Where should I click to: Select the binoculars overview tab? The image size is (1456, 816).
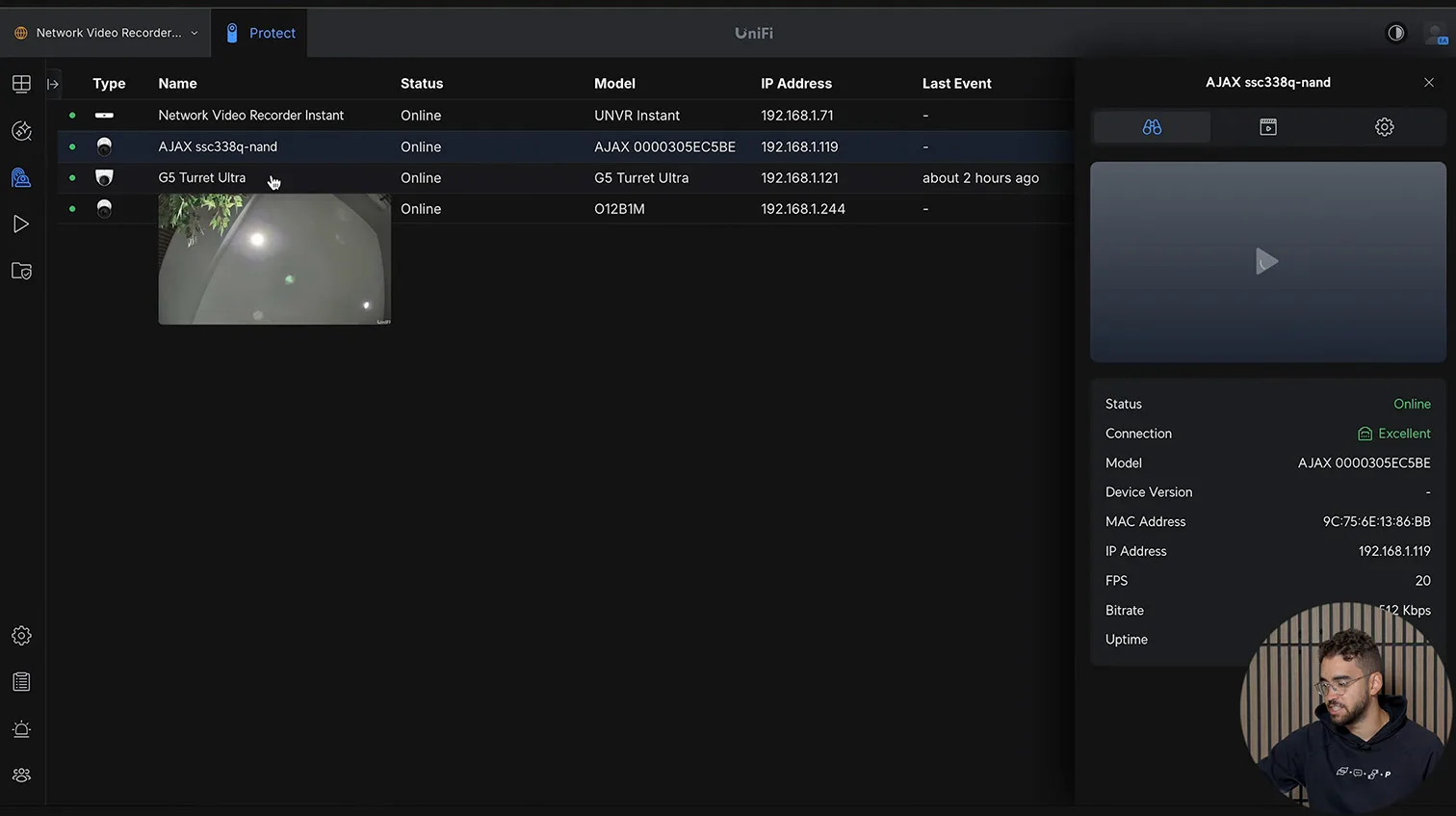tap(1152, 127)
